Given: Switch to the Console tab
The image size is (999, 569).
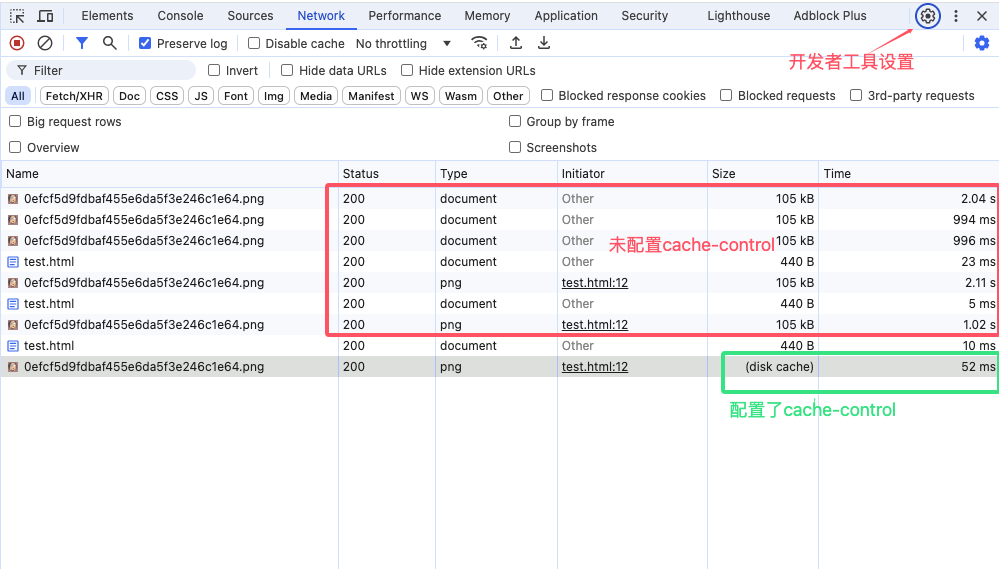Looking at the screenshot, I should point(180,16).
